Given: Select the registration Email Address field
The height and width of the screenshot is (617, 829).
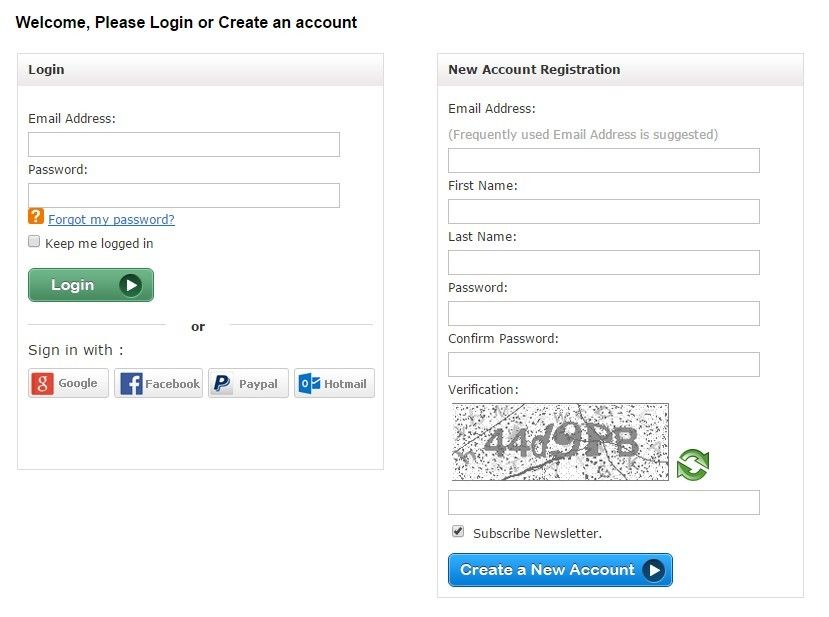Looking at the screenshot, I should click(x=603, y=161).
